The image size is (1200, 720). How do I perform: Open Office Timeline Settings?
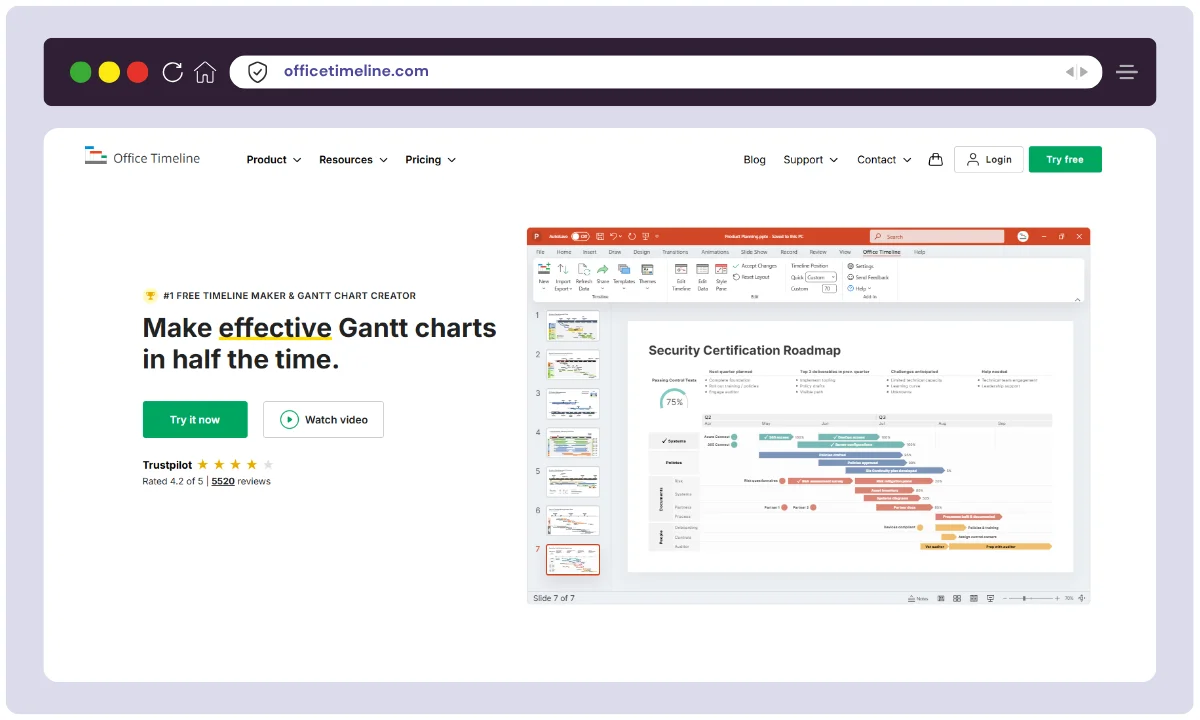point(858,266)
